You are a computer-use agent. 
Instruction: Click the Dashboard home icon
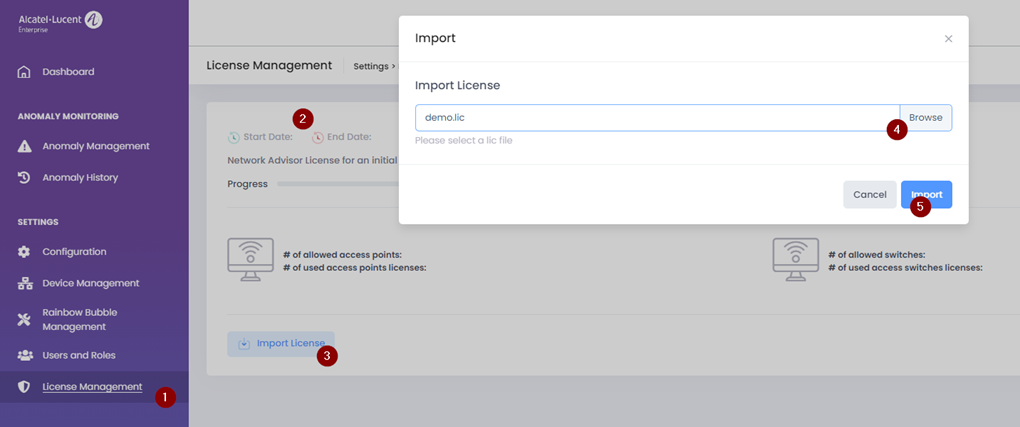point(25,72)
